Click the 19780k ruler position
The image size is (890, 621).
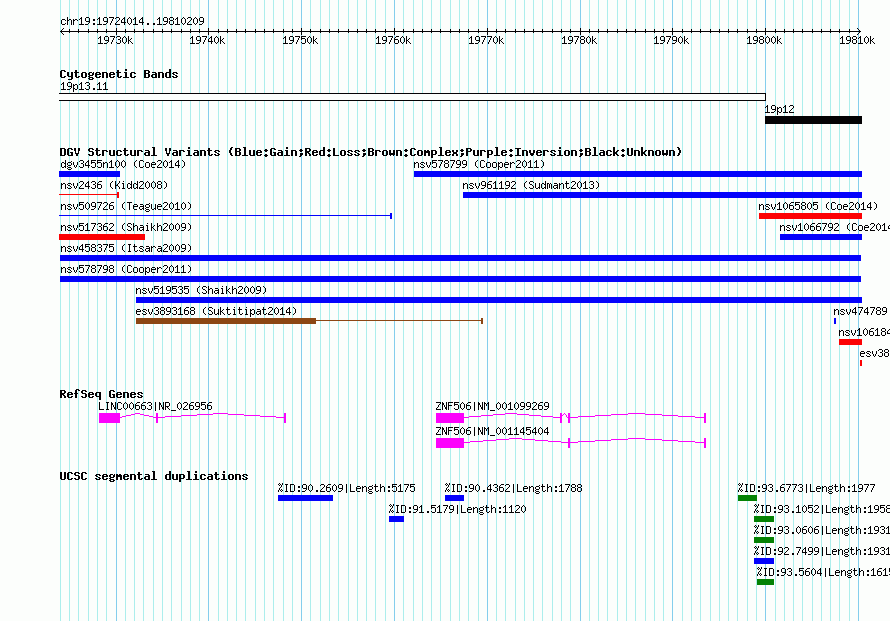point(579,41)
